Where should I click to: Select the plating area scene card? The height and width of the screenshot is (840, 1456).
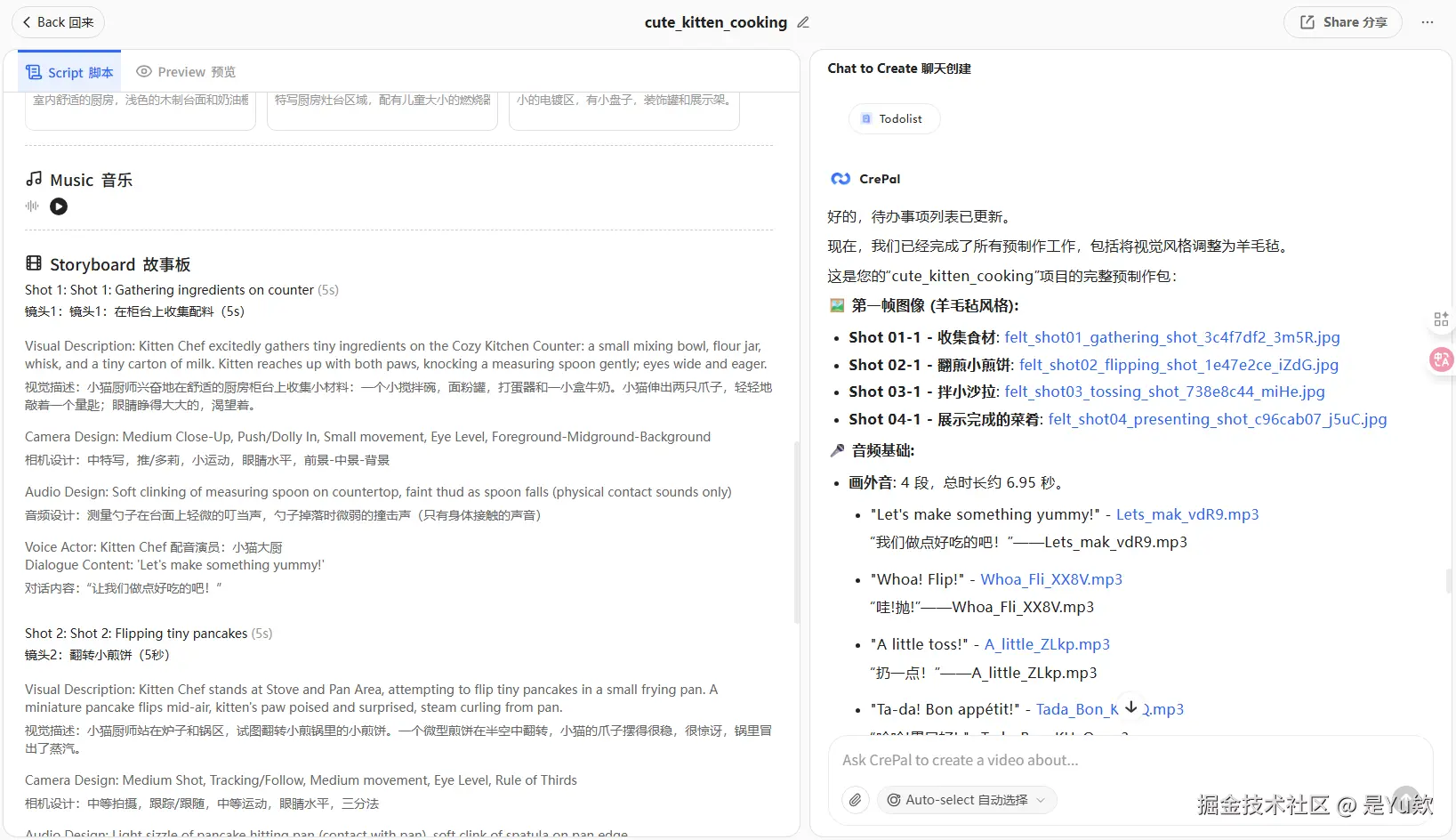point(624,110)
